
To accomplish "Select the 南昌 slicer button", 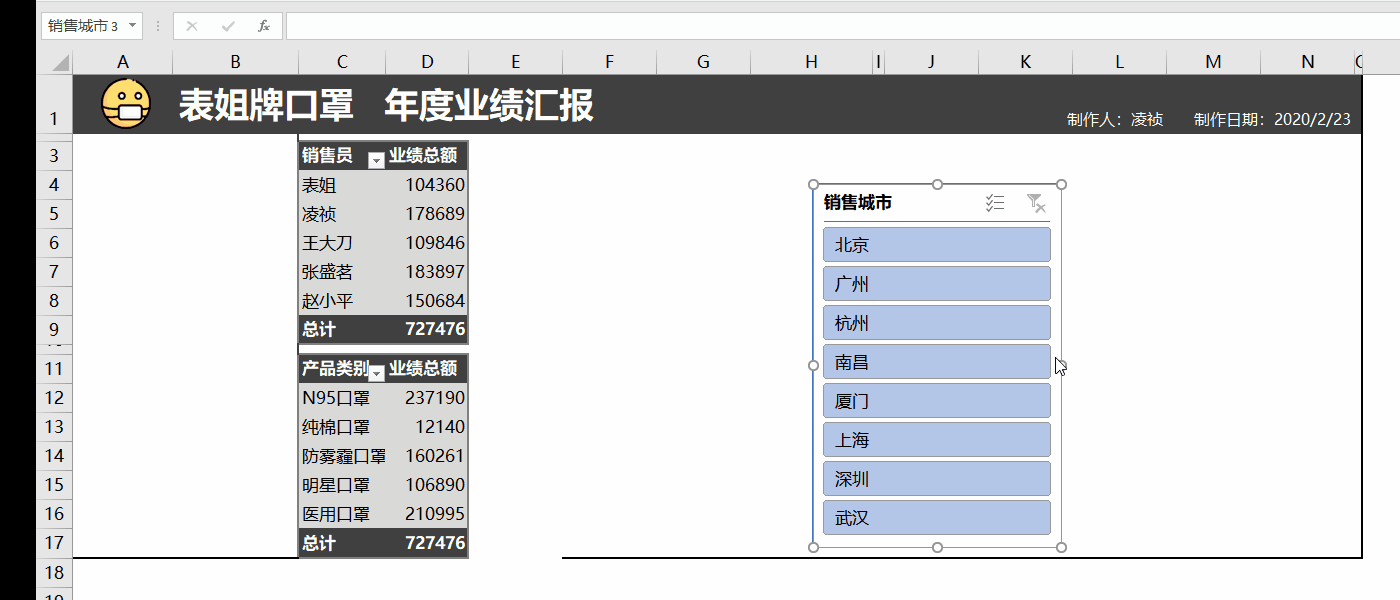I will coord(936,361).
